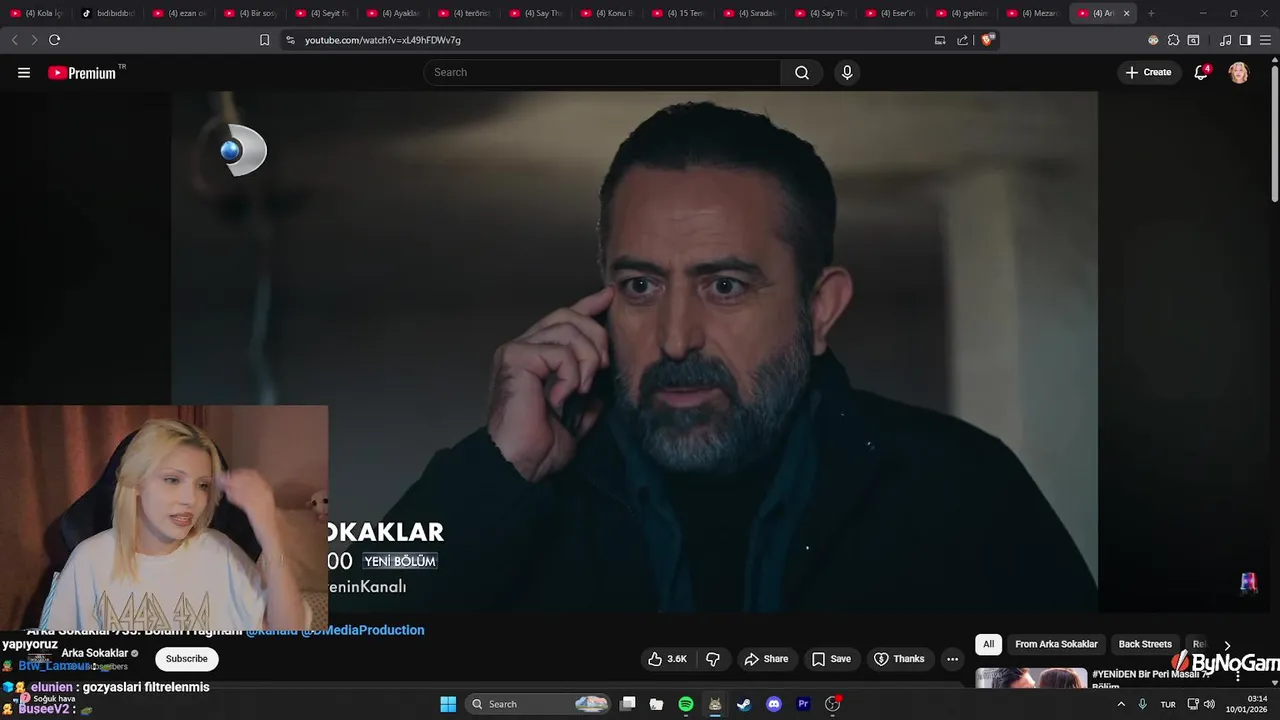This screenshot has width=1280, height=720.
Task: Open the volume control in system tray
Action: coord(1209,704)
